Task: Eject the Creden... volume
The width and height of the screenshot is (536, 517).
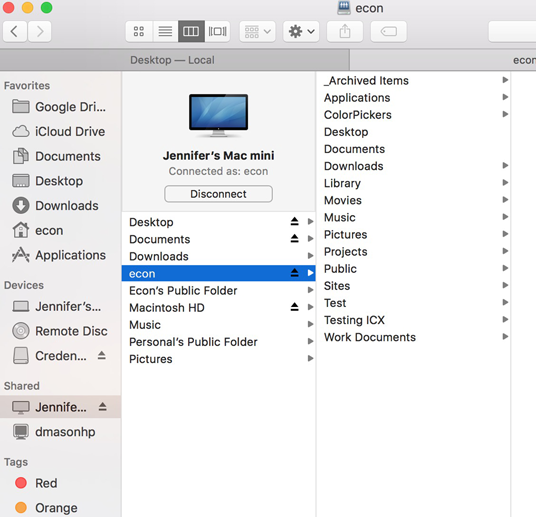Action: [x=102, y=355]
